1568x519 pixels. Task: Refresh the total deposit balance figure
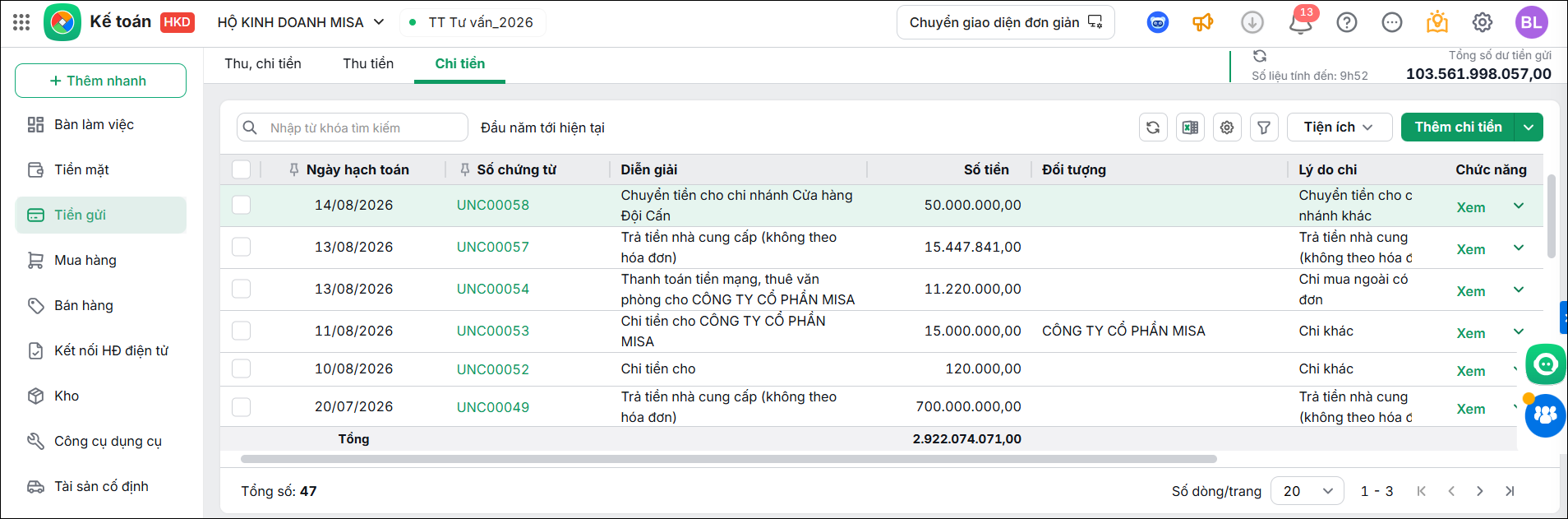(1260, 56)
